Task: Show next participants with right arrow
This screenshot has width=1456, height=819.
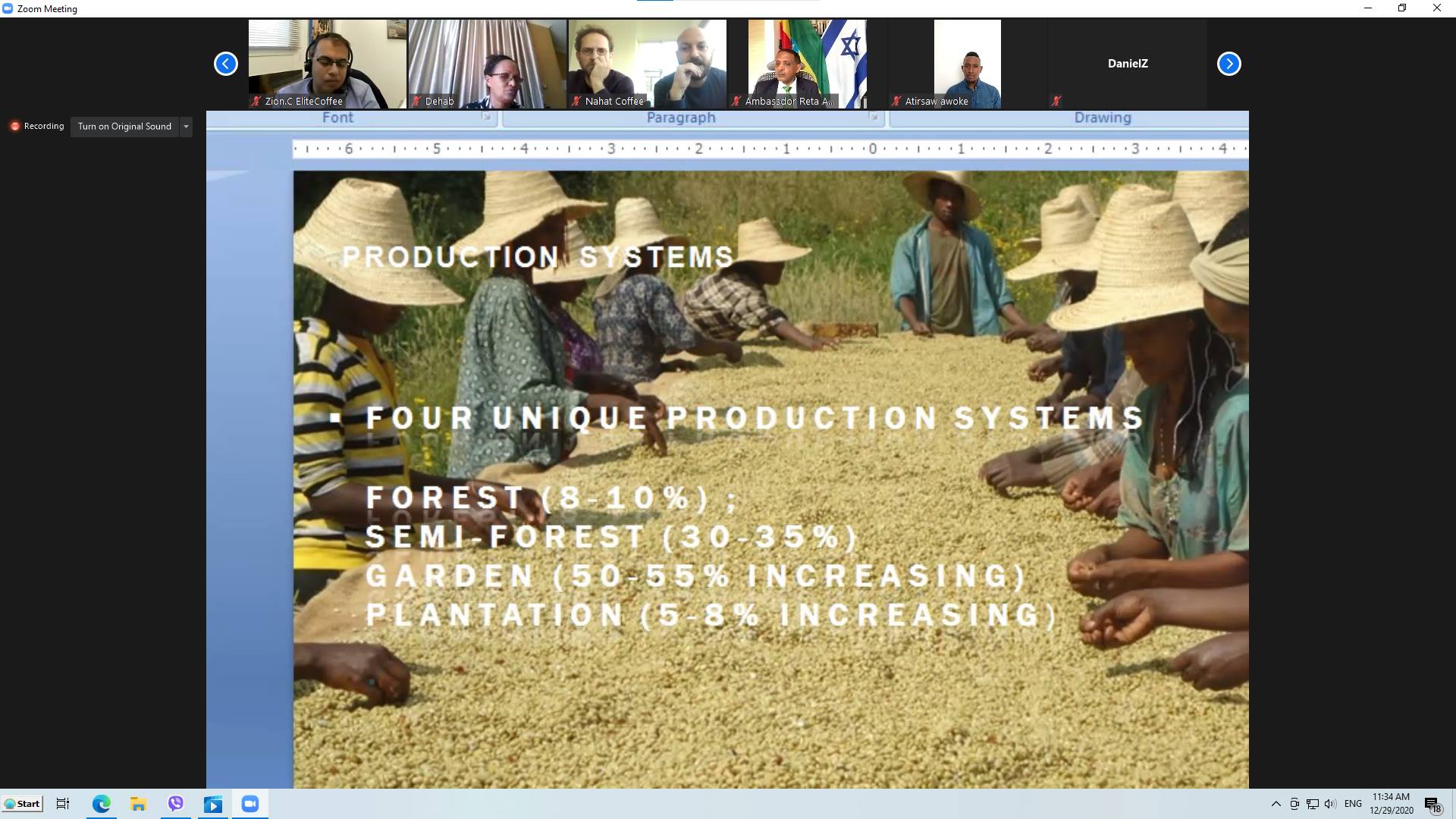Action: 1228,64
